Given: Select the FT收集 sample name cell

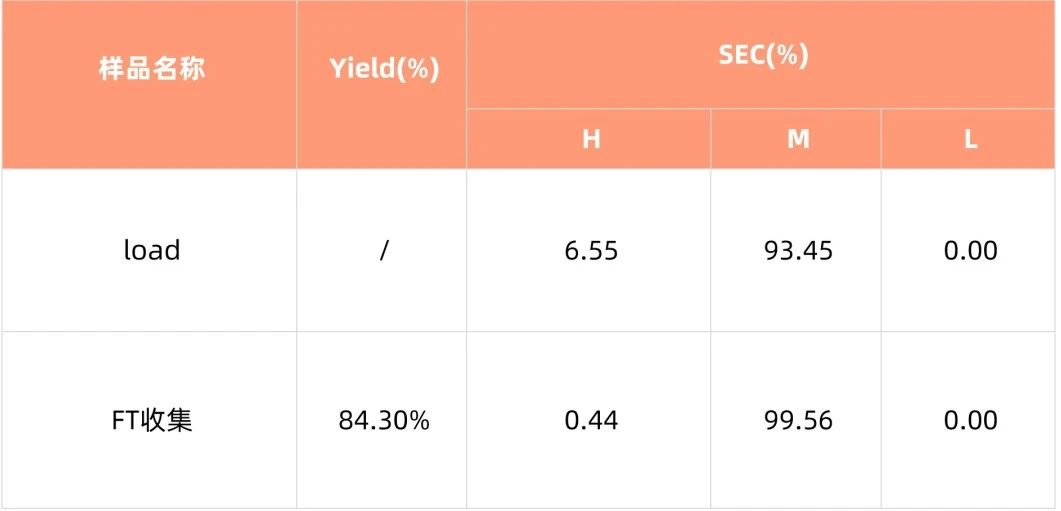Looking at the screenshot, I should (x=152, y=421).
